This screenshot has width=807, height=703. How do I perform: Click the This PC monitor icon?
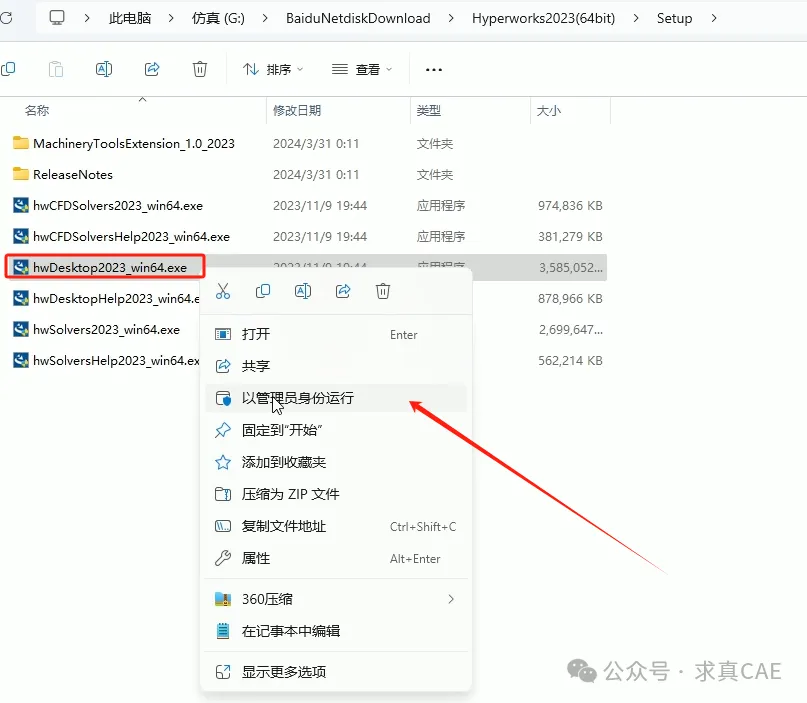57,18
